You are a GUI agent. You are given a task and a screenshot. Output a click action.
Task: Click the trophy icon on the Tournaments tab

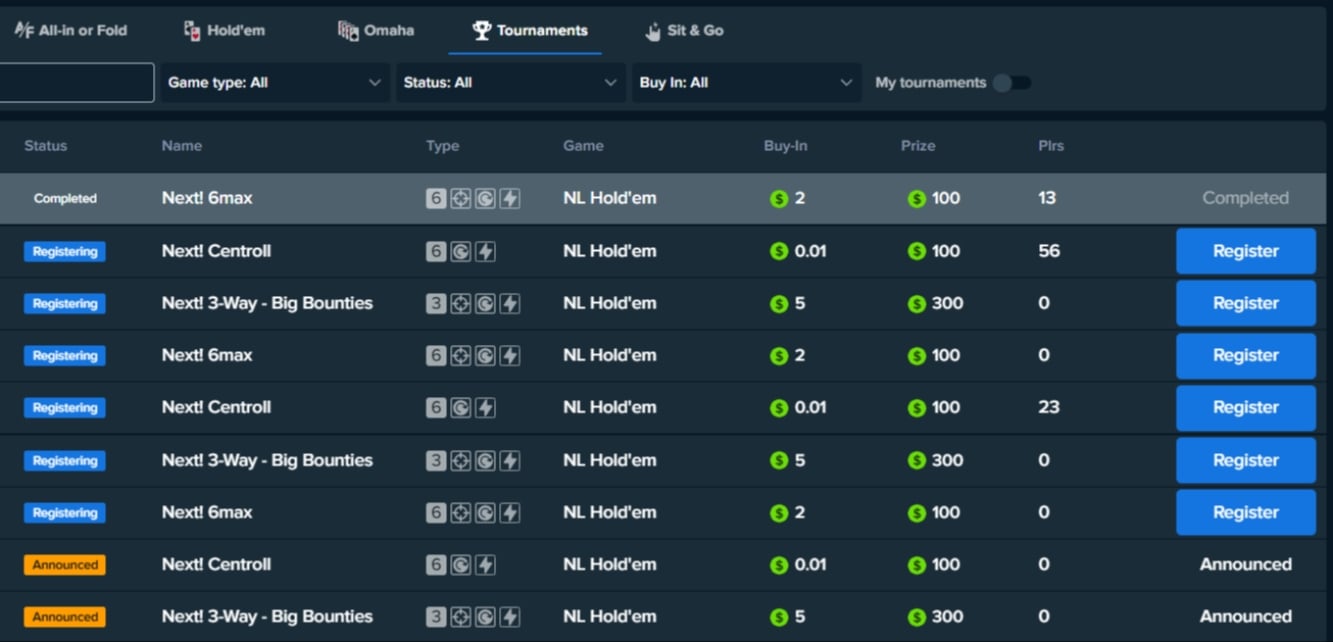[x=482, y=30]
